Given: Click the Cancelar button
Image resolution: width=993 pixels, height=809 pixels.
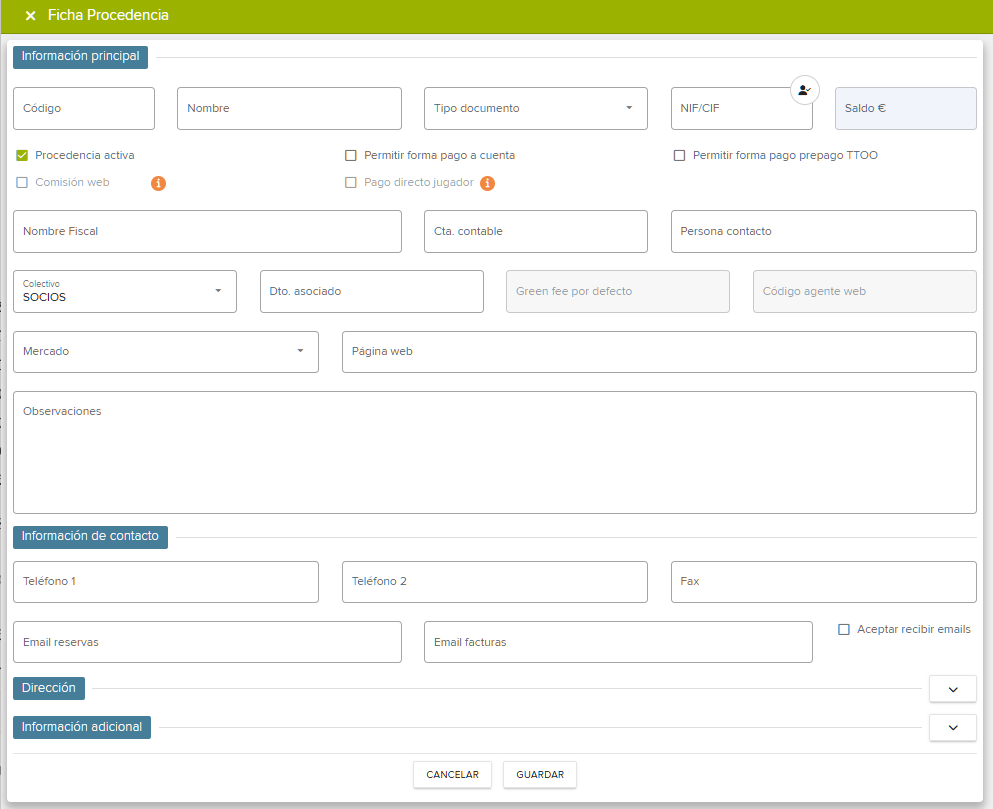Looking at the screenshot, I should (452, 774).
